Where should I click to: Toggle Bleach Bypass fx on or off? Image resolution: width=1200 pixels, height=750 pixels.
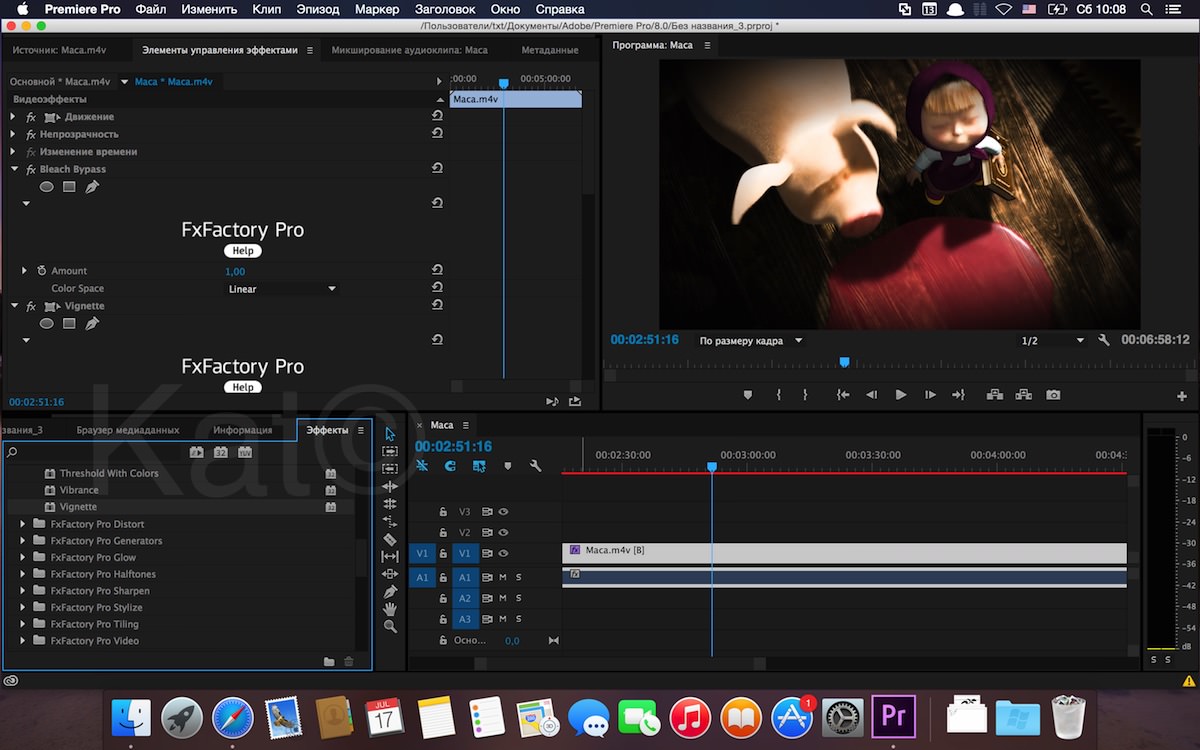[x=31, y=169]
